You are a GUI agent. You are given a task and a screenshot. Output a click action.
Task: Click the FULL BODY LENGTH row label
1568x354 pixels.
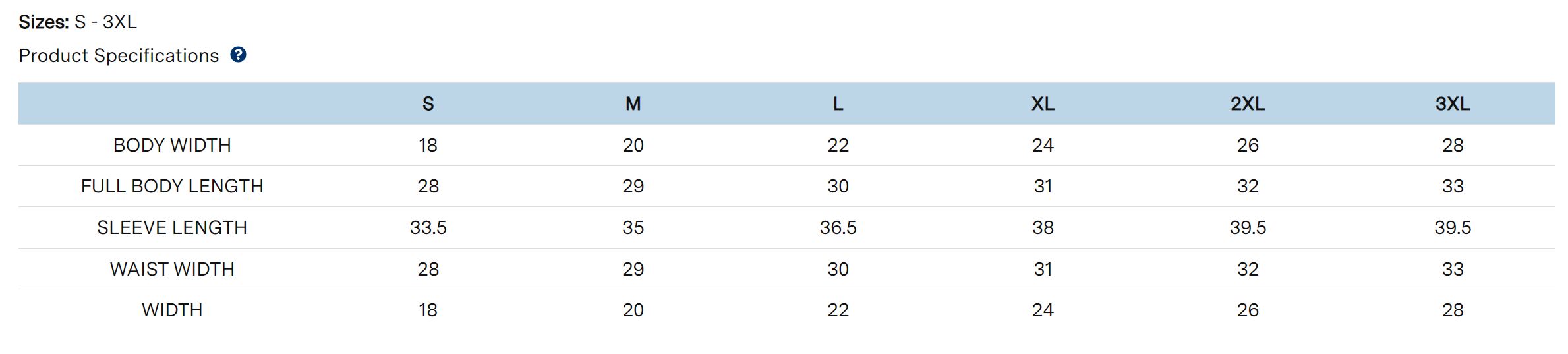tap(172, 187)
